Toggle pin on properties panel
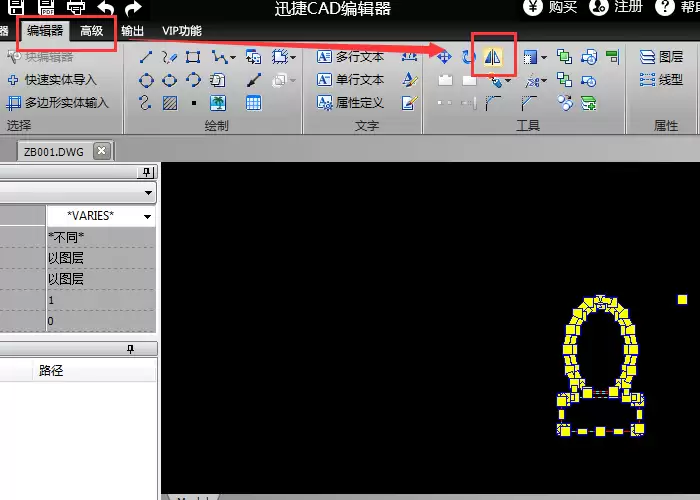Viewport: 700px width, 500px height. click(146, 172)
